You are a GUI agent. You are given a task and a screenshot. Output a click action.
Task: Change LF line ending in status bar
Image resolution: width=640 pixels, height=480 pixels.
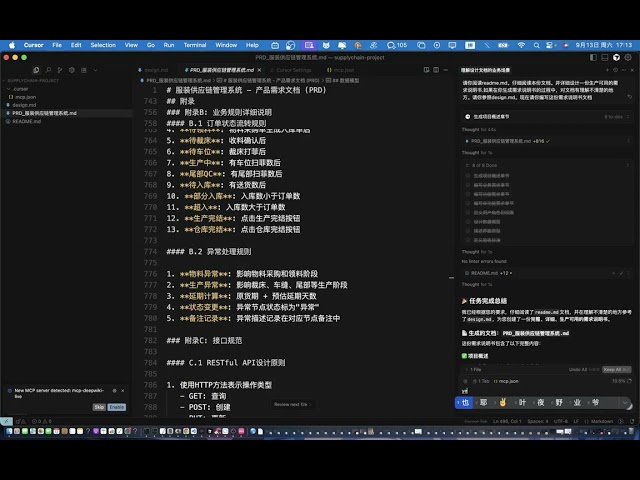coord(576,421)
